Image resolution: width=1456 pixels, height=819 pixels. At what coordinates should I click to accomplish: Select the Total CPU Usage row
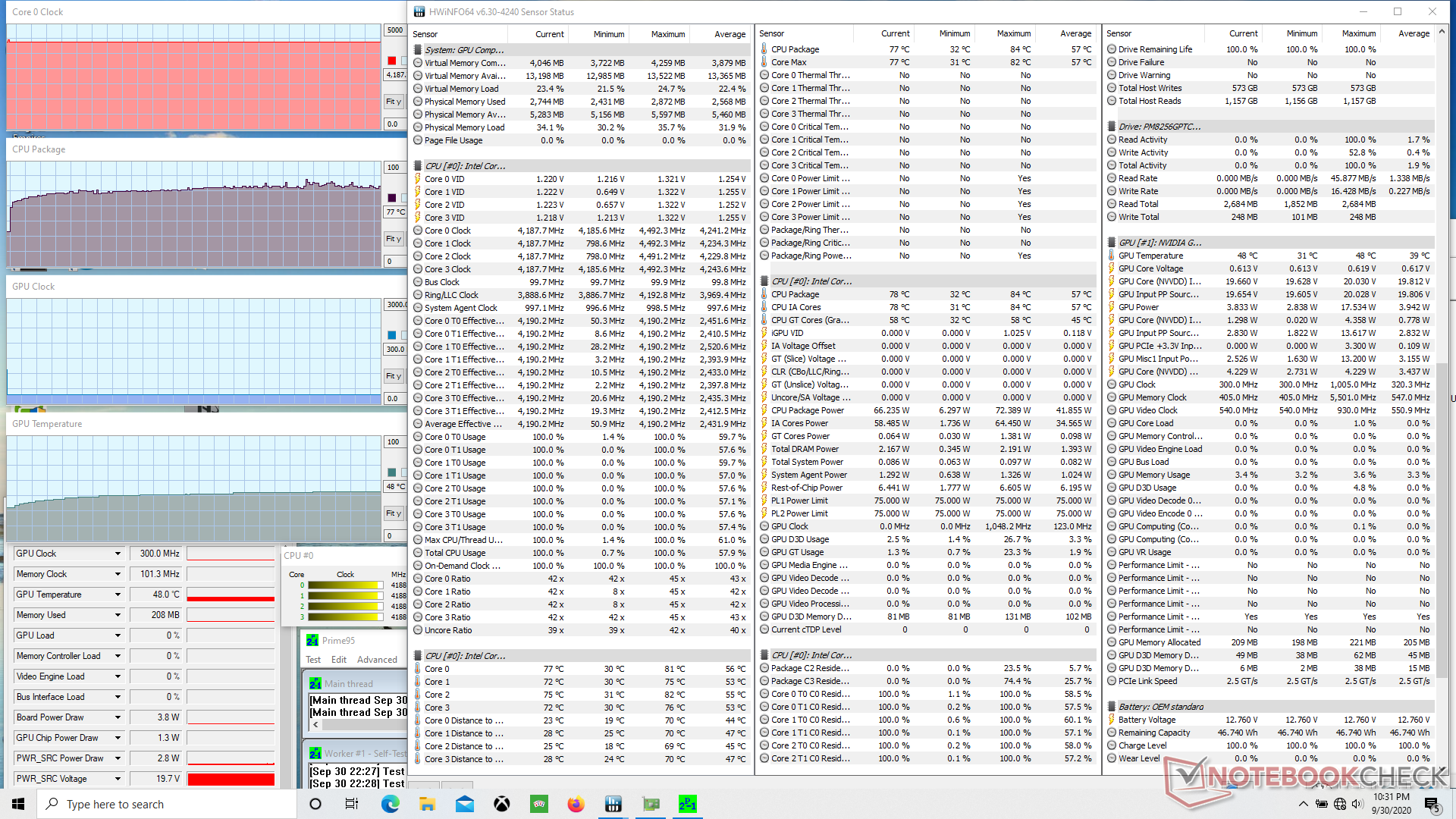click(x=582, y=553)
